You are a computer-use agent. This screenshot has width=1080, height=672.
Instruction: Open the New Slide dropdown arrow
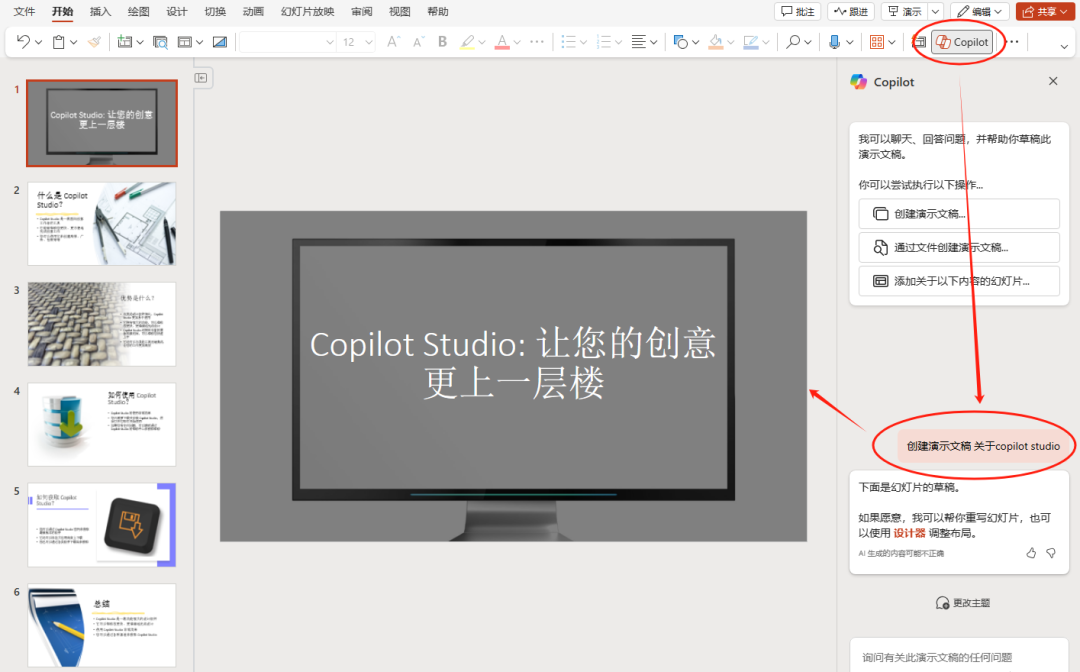(140, 43)
